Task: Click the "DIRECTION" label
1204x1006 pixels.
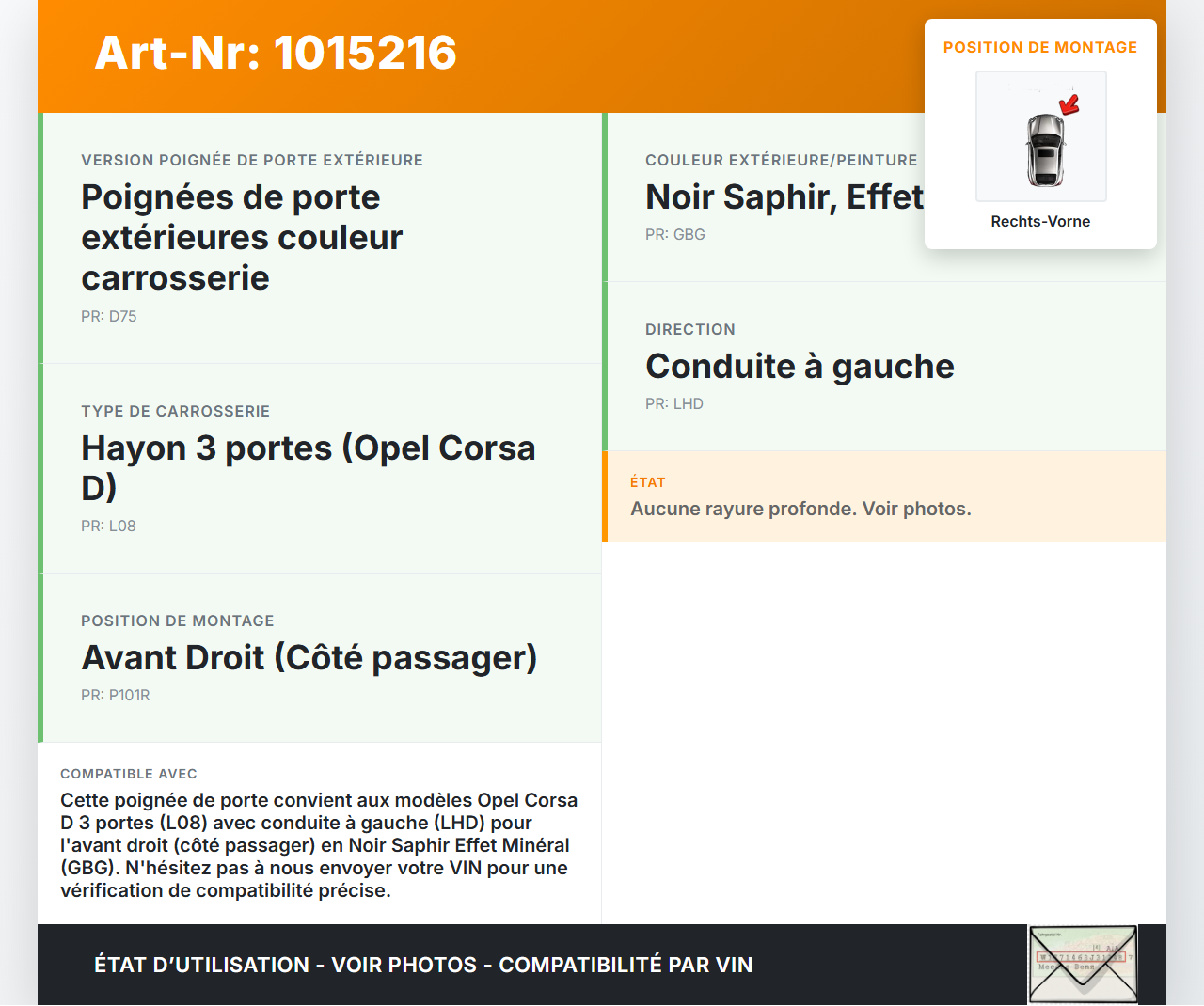Action: point(690,330)
